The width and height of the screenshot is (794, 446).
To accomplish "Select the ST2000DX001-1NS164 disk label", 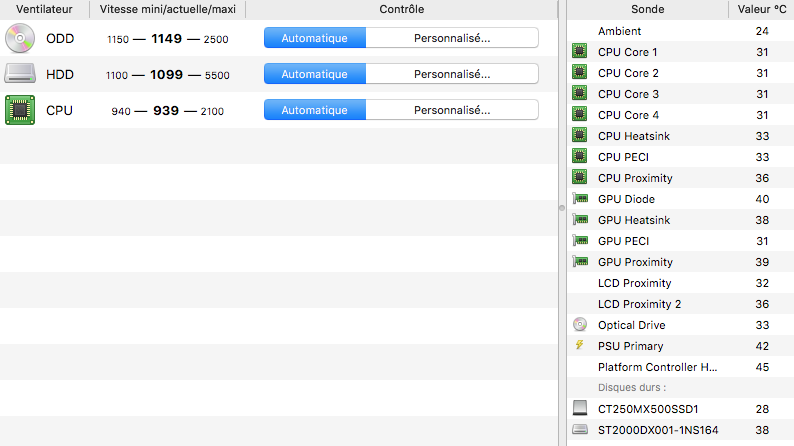I will (x=658, y=430).
